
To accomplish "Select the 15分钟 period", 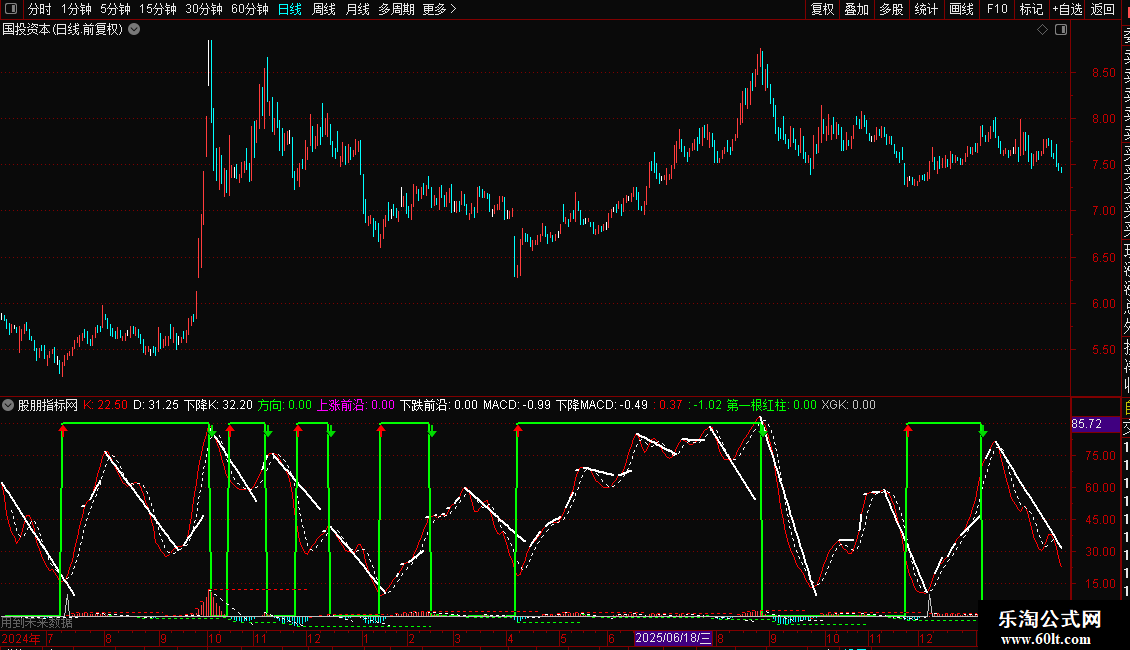I will tap(158, 9).
